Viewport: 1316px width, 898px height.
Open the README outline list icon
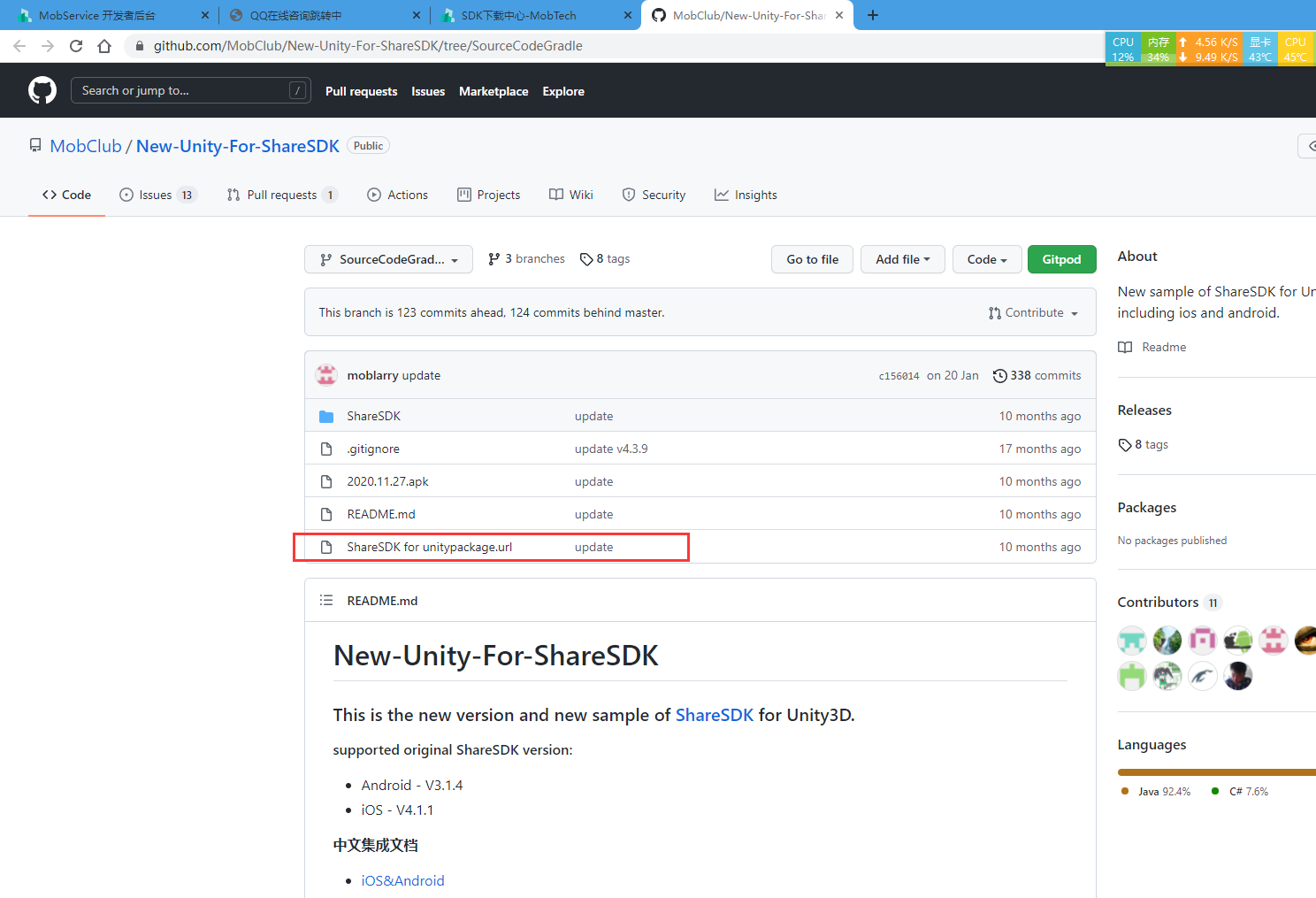[x=326, y=600]
